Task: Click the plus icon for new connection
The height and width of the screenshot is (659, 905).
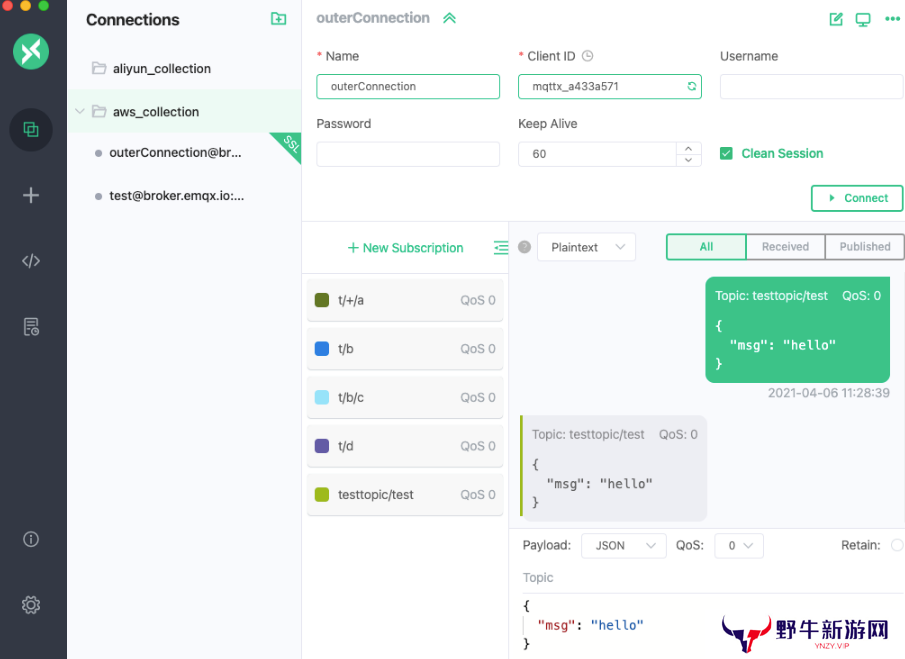Action: tap(31, 196)
